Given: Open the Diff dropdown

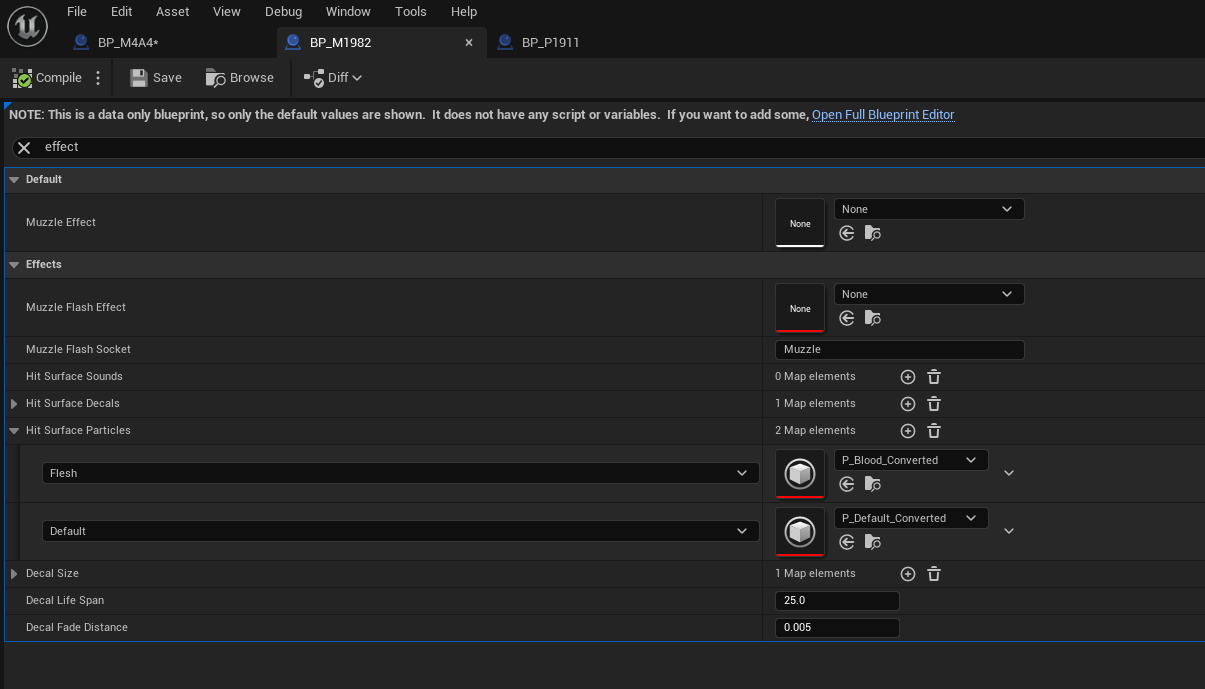Looking at the screenshot, I should click(x=333, y=78).
